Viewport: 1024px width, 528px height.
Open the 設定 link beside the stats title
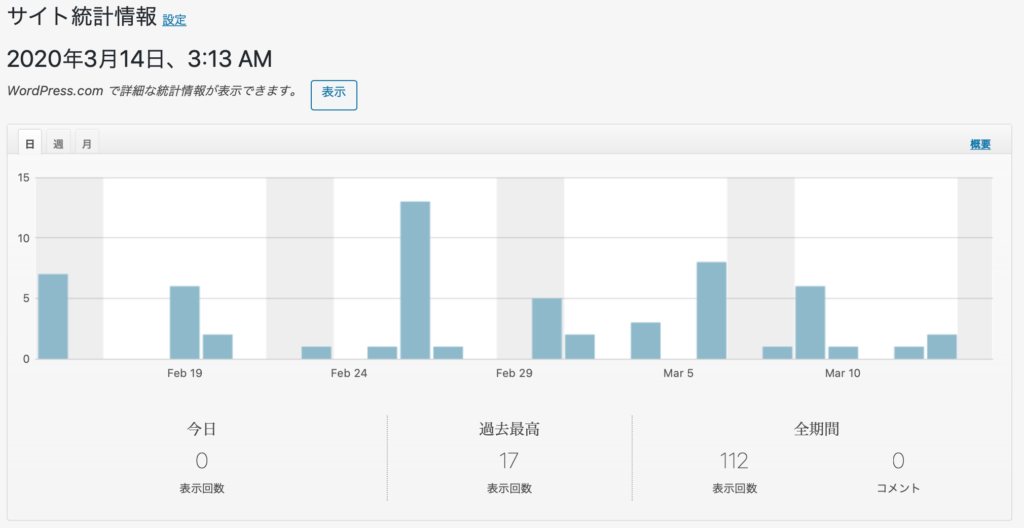(x=174, y=20)
